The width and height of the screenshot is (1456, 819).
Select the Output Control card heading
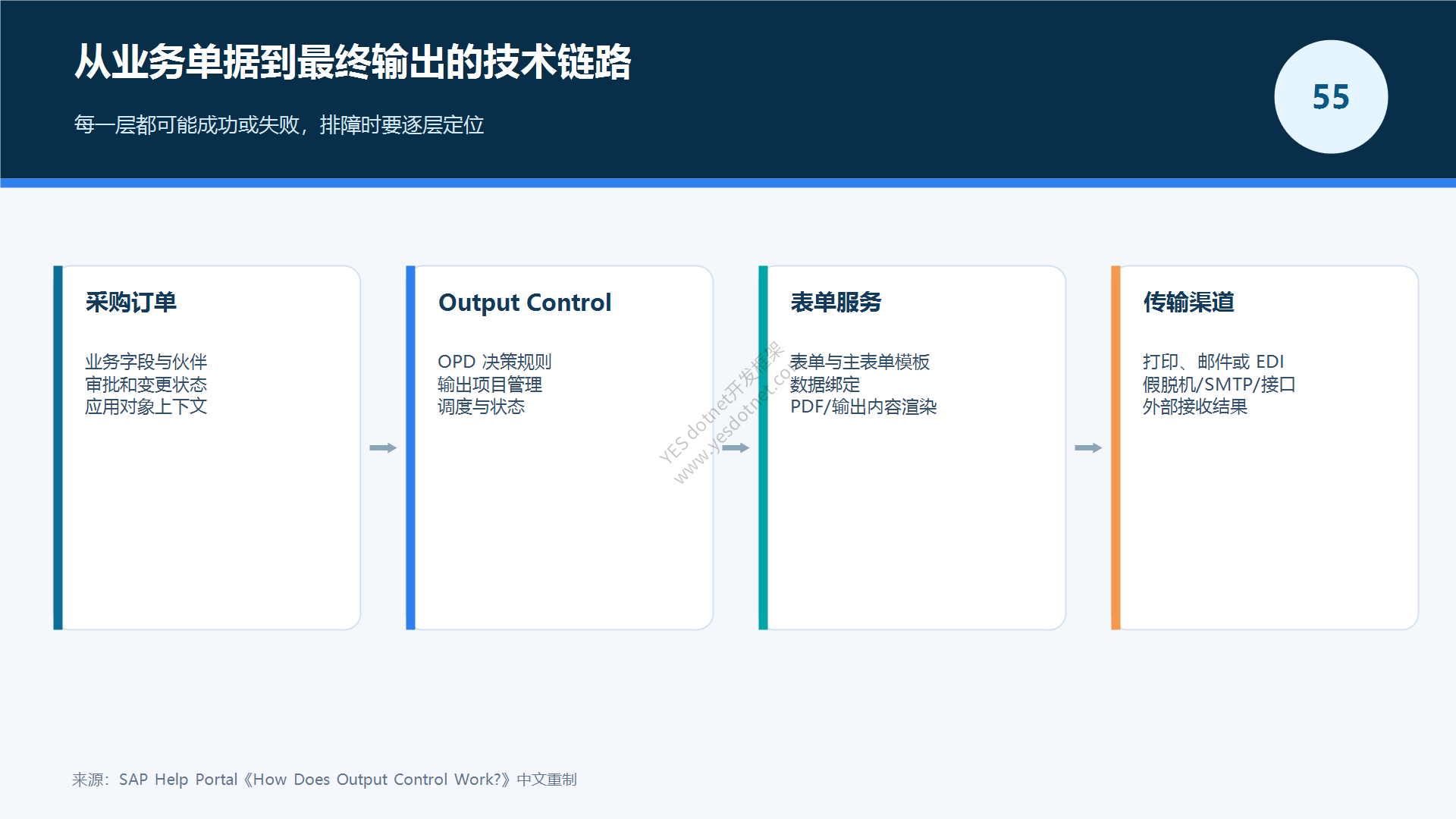(525, 303)
